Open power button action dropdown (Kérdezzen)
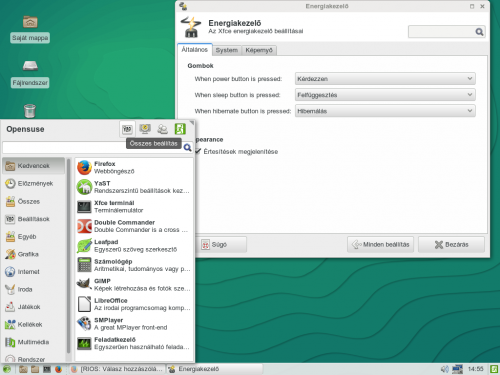Image resolution: width=500 pixels, height=375 pixels. (x=385, y=79)
